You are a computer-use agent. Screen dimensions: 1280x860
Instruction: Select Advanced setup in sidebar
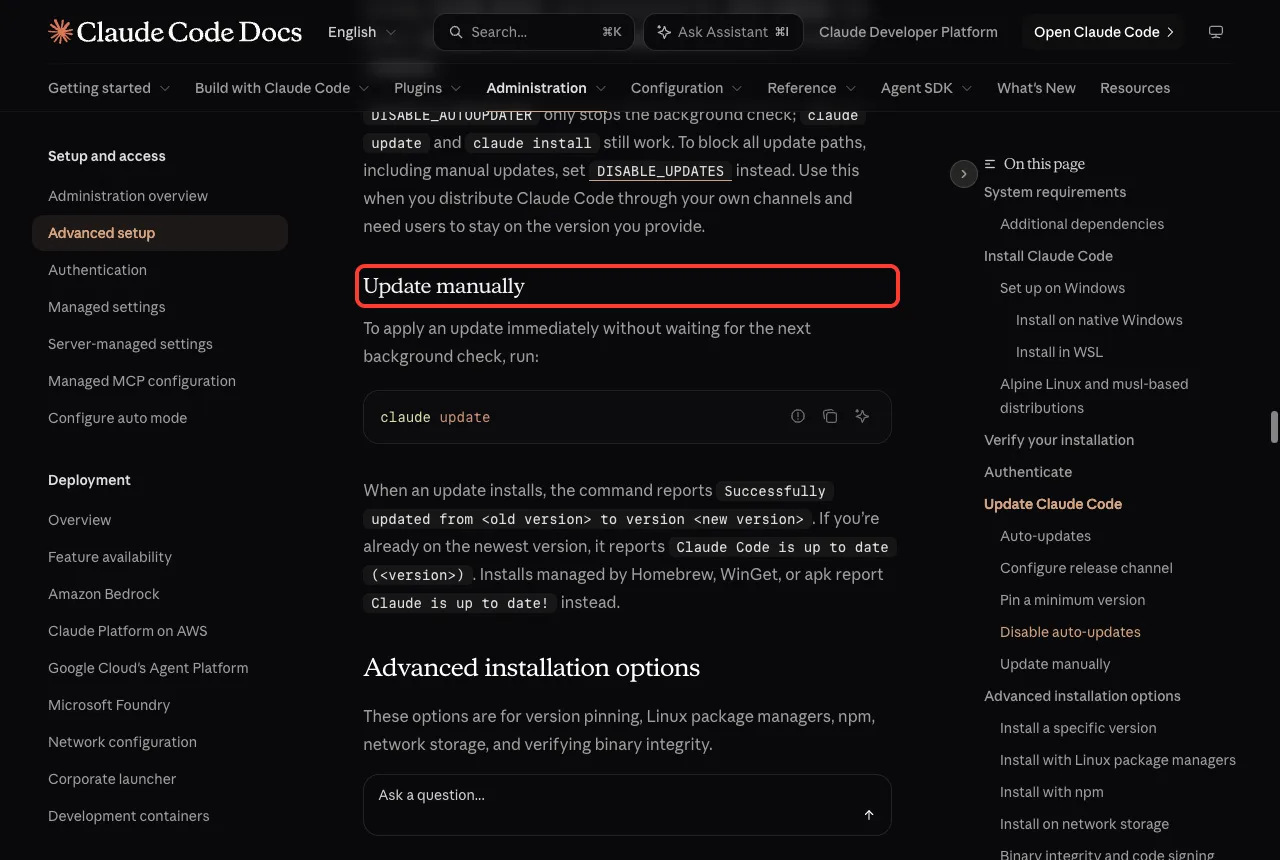[160, 233]
